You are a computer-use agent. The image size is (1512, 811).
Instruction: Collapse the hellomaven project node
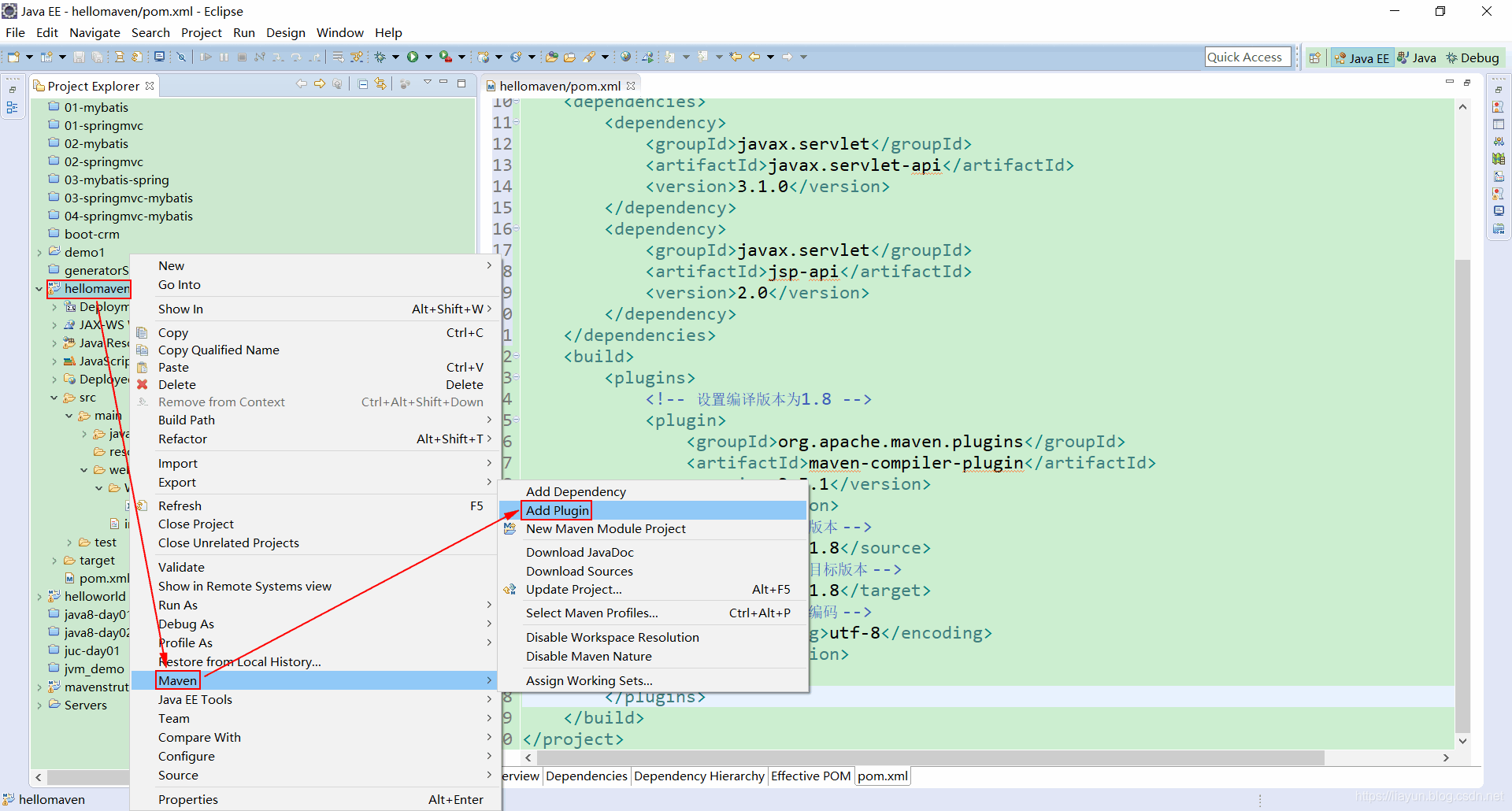tap(39, 289)
